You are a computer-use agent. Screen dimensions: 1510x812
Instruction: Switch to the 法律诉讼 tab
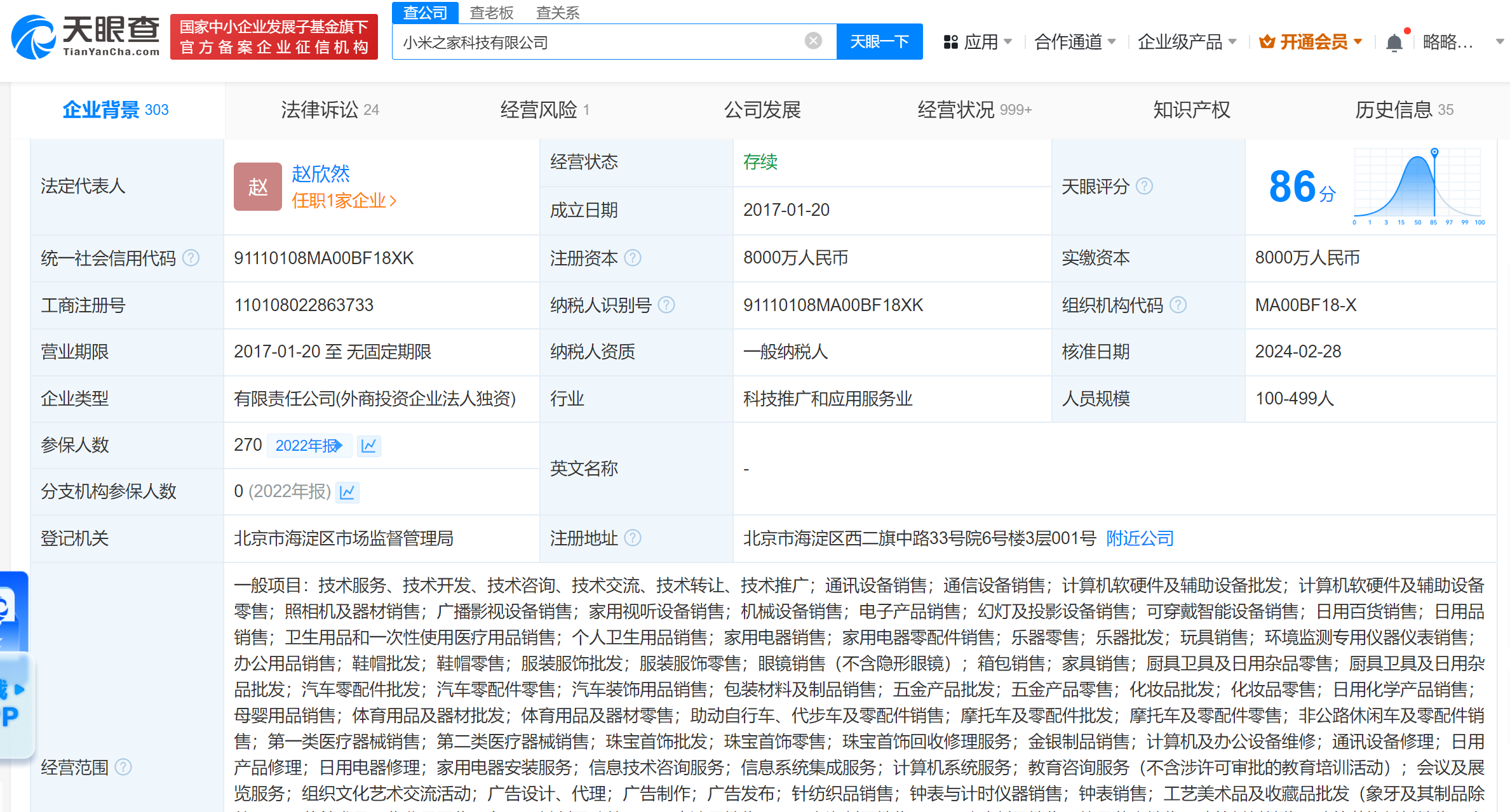(x=329, y=110)
